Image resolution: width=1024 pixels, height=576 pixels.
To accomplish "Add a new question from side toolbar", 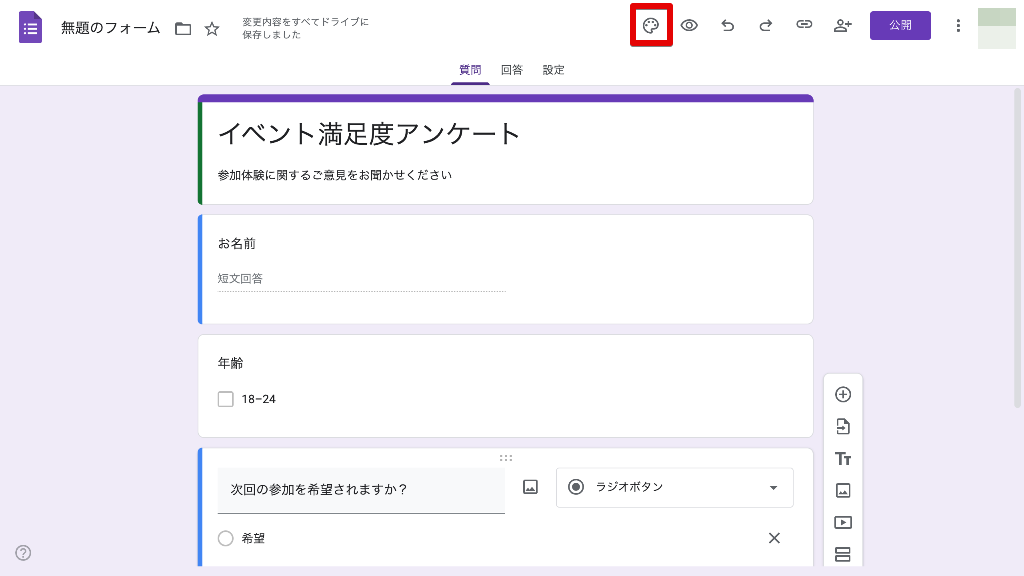I will coord(843,395).
